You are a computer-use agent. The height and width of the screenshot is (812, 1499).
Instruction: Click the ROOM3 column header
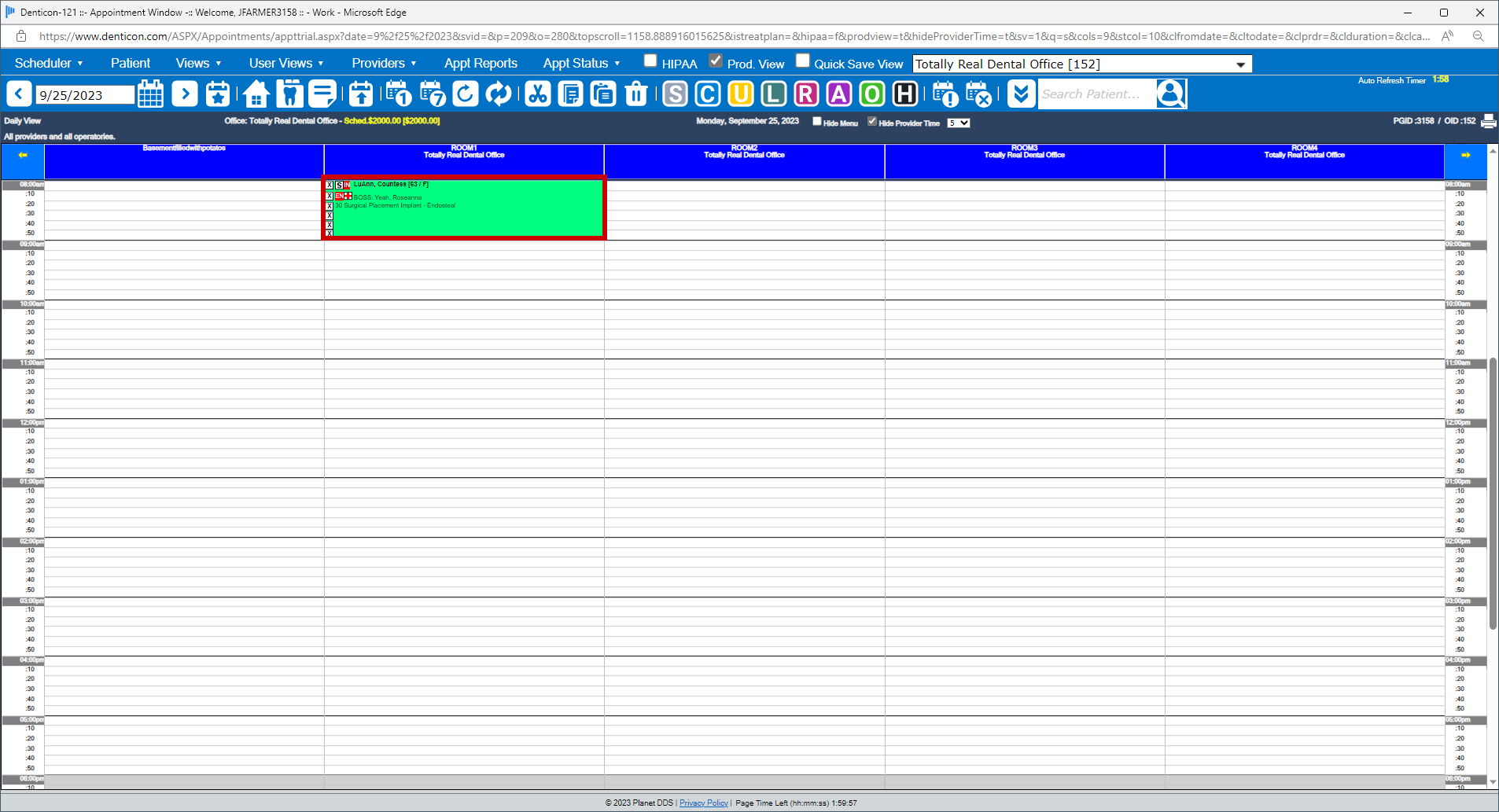[1025, 161]
